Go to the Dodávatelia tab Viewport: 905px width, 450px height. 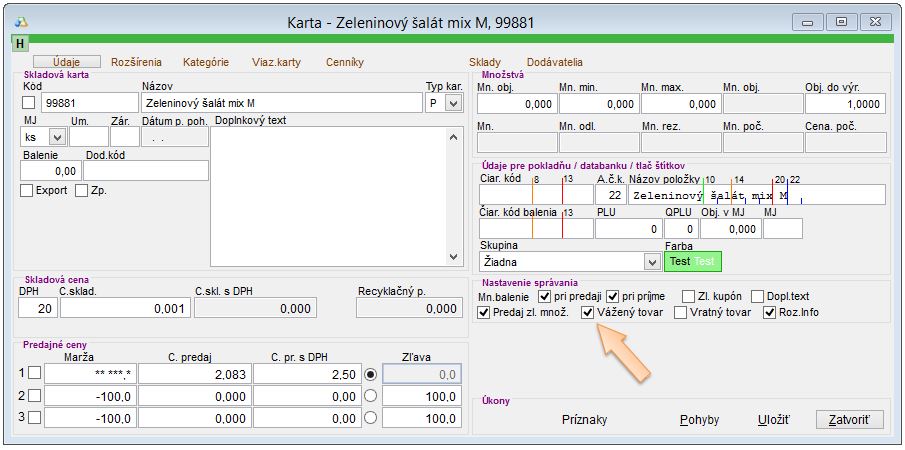[x=555, y=62]
